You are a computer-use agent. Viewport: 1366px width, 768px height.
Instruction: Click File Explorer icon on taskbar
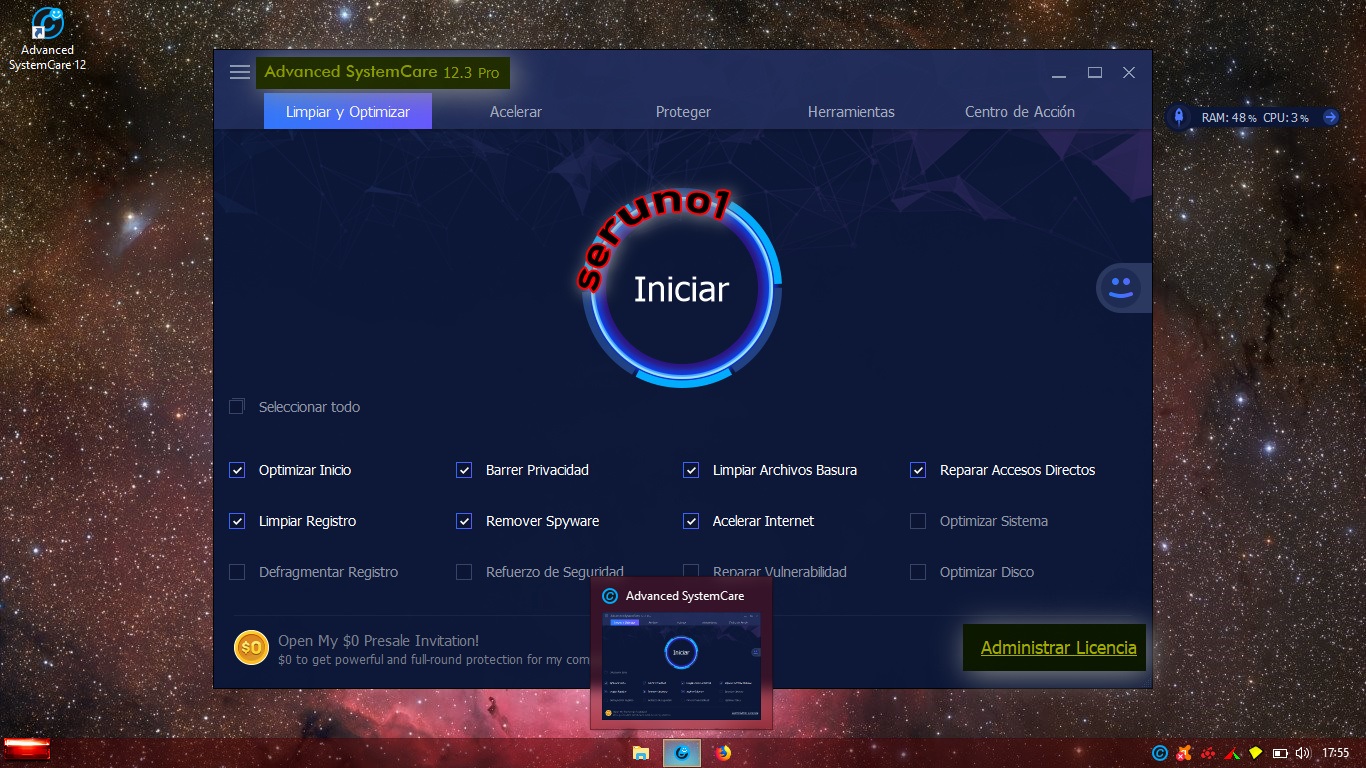point(641,753)
